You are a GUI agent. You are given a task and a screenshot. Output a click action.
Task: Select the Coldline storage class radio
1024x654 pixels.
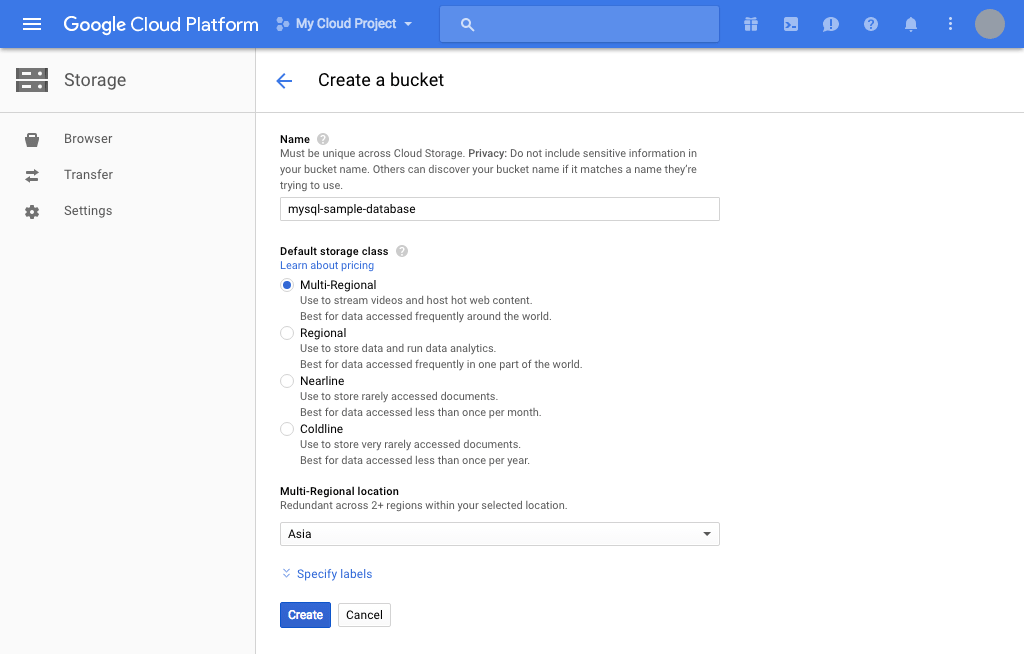(287, 429)
